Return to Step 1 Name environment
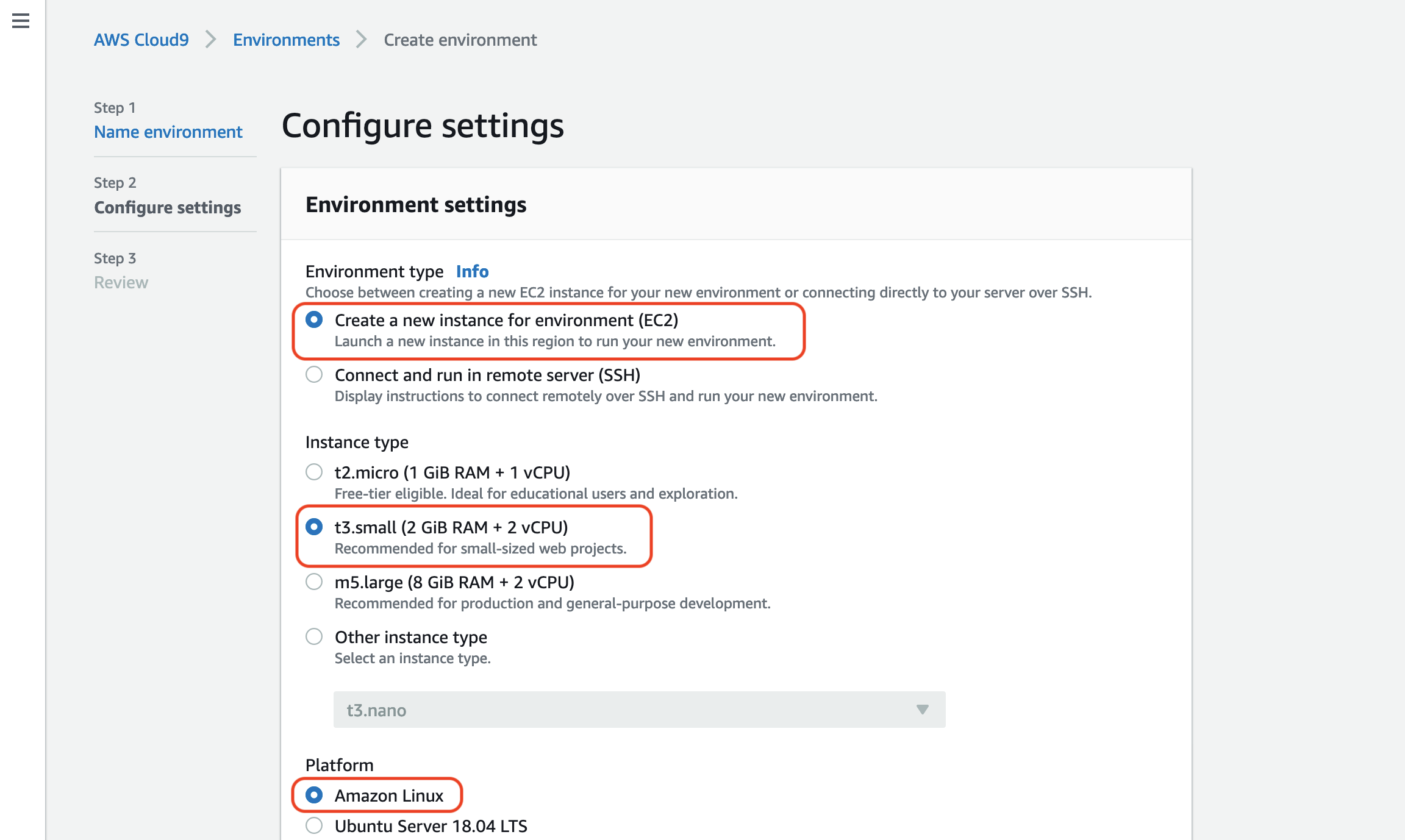This screenshot has width=1405, height=840. click(168, 132)
